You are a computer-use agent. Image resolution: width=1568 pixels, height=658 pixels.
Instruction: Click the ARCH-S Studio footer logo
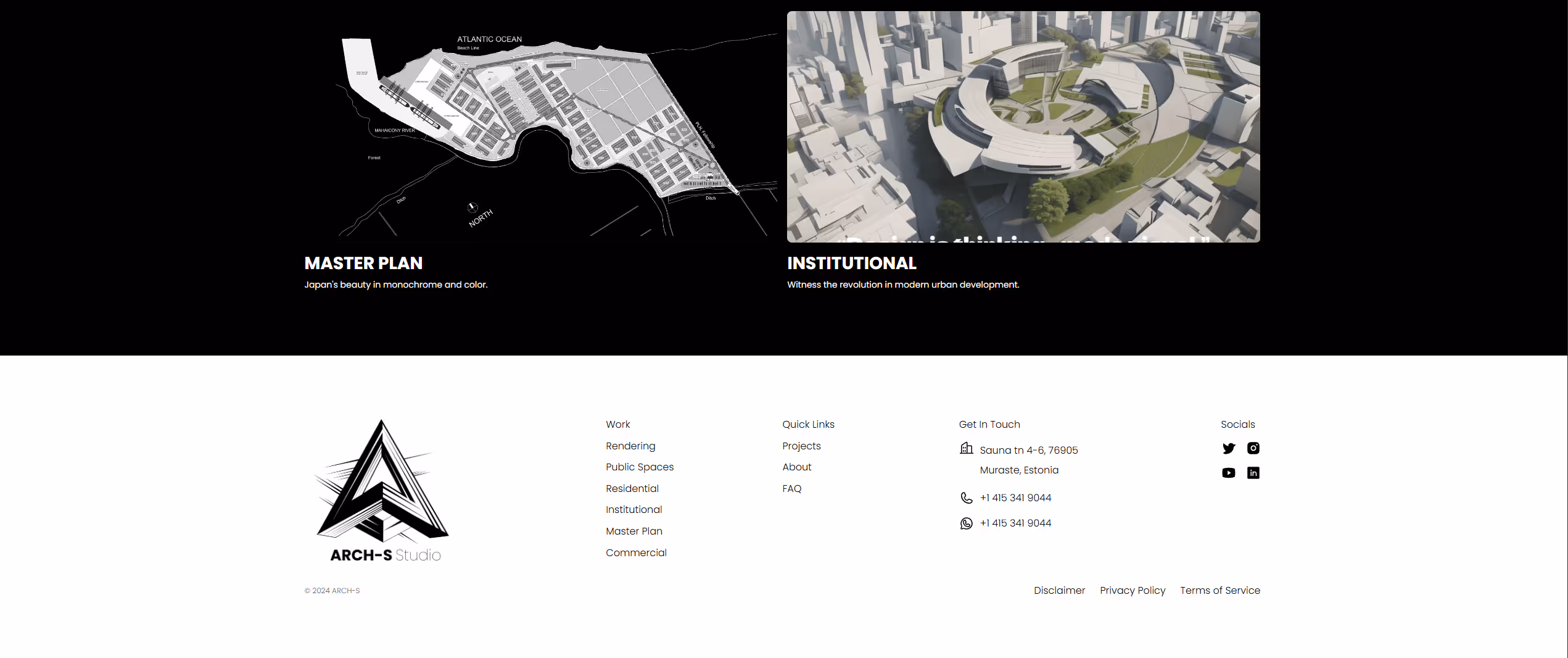point(383,491)
